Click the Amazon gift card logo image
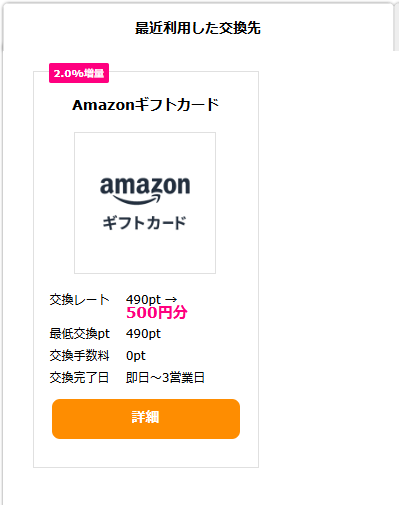This screenshot has width=399, height=505. tap(145, 203)
